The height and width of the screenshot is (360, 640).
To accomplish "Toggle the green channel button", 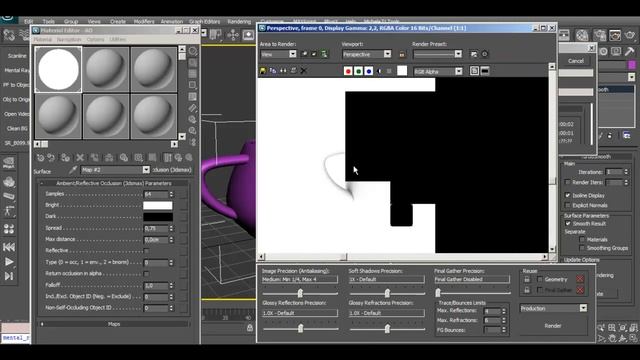I will coord(358,71).
